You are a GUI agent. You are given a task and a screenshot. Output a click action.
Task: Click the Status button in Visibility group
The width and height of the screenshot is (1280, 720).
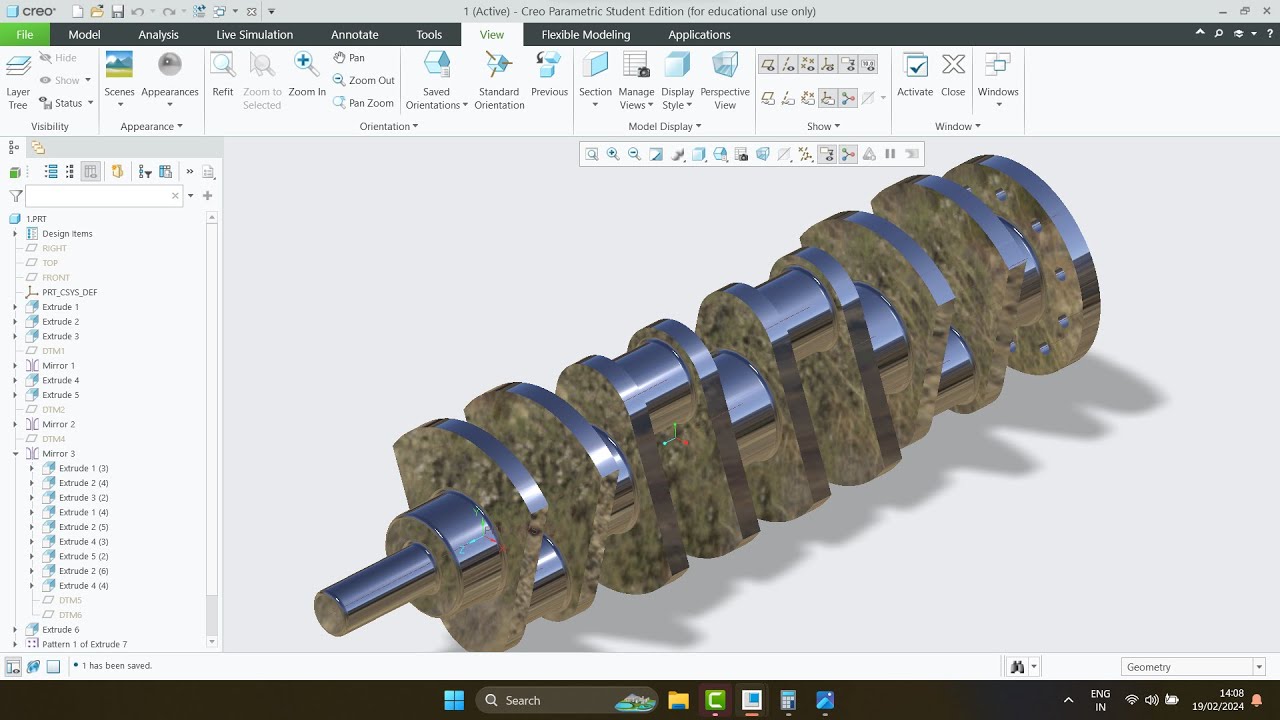66,103
